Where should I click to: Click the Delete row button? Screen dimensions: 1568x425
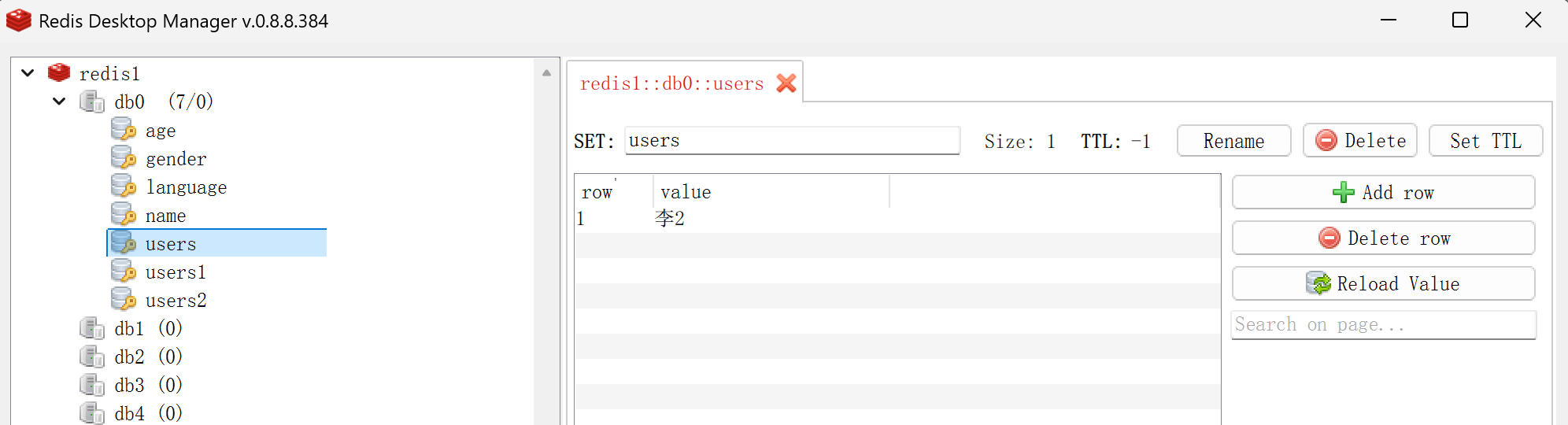click(x=1383, y=238)
